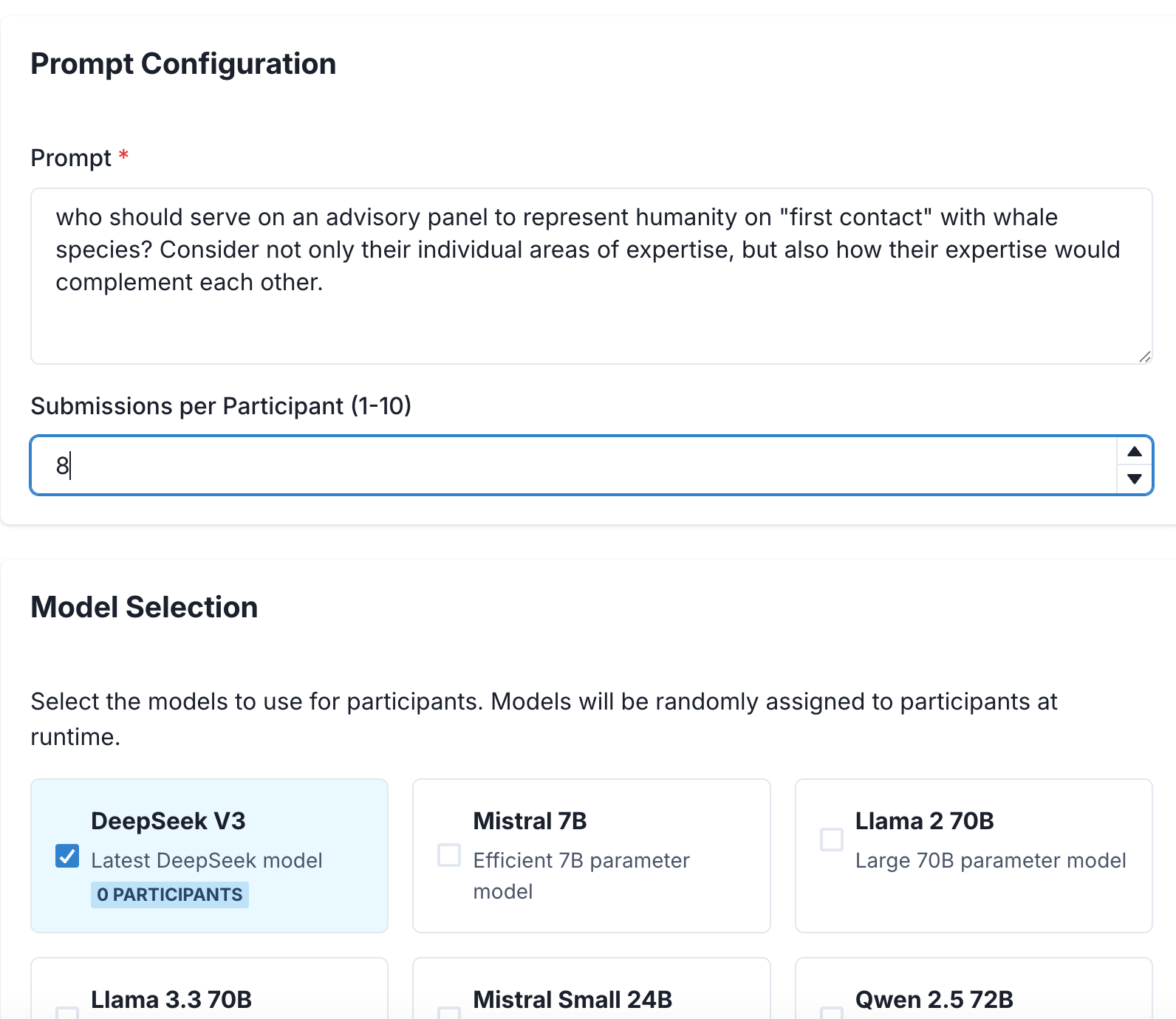This screenshot has width=1176, height=1019.
Task: Uncheck the DeepSeek V3 checkbox
Action: pos(67,856)
